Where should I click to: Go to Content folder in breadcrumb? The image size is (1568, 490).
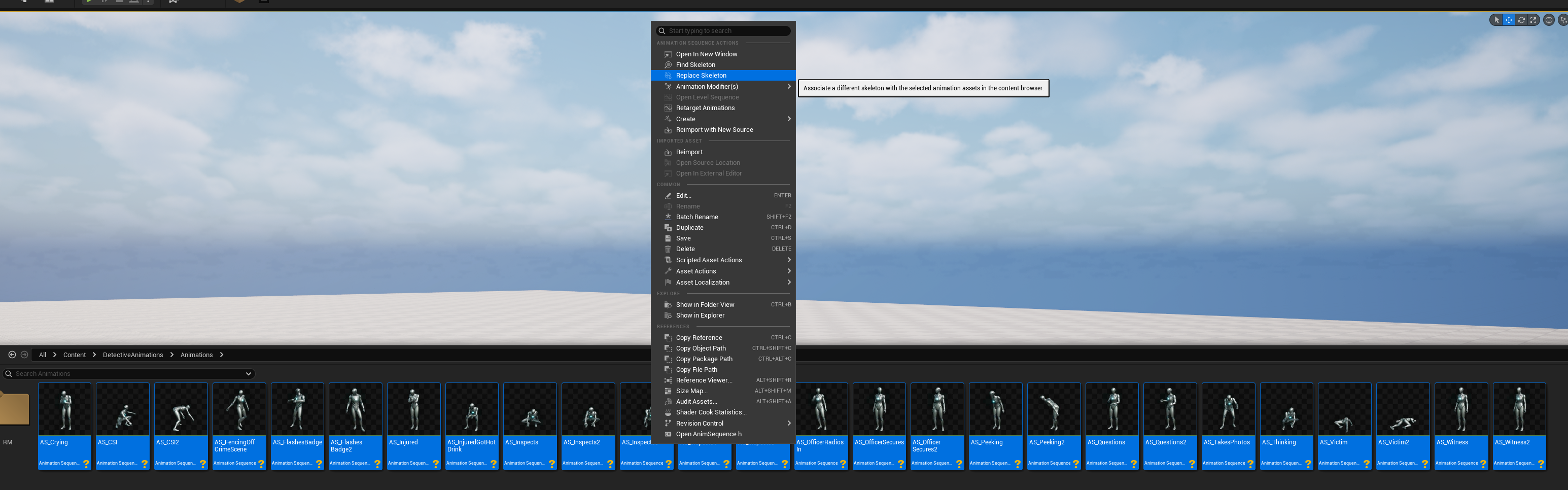pos(74,355)
